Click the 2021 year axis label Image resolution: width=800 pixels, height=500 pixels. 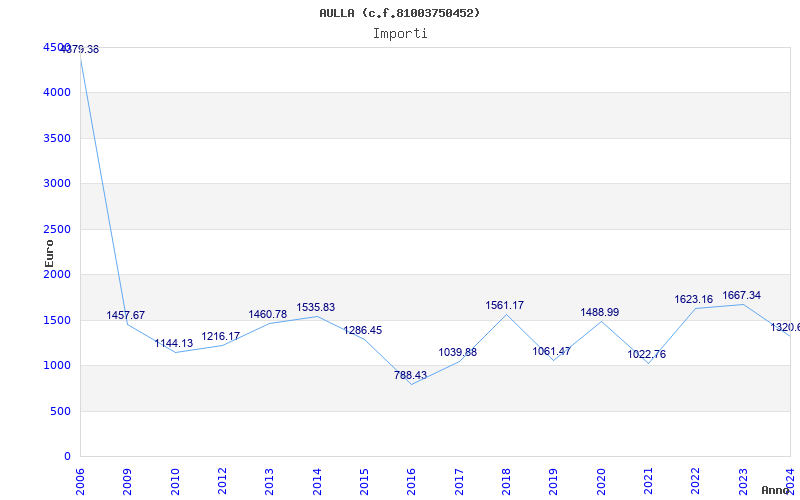[648, 482]
